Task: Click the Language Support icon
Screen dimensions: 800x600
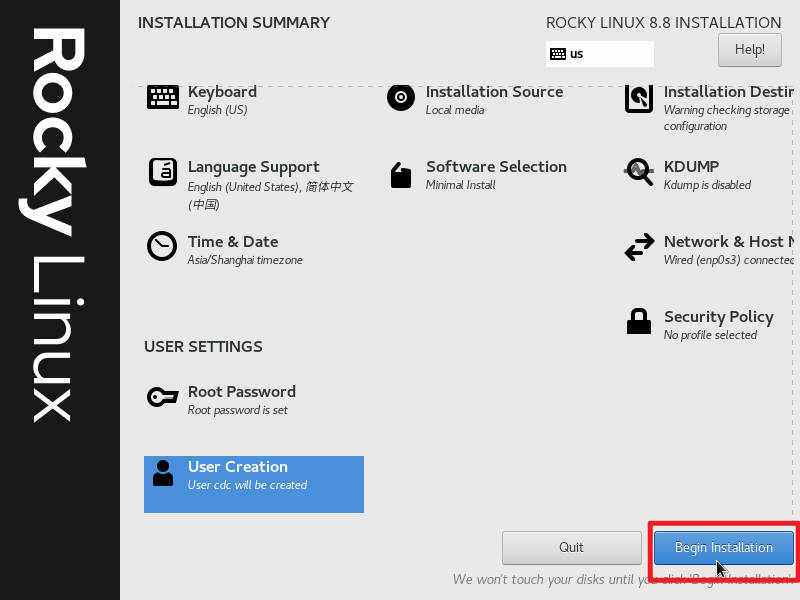Action: (163, 171)
